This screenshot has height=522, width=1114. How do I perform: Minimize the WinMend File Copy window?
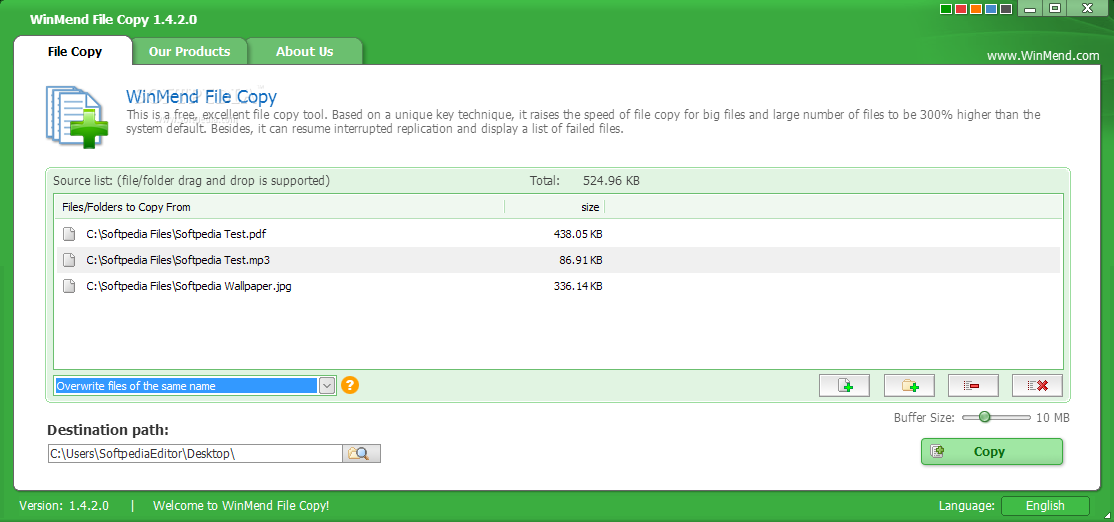tap(1029, 9)
